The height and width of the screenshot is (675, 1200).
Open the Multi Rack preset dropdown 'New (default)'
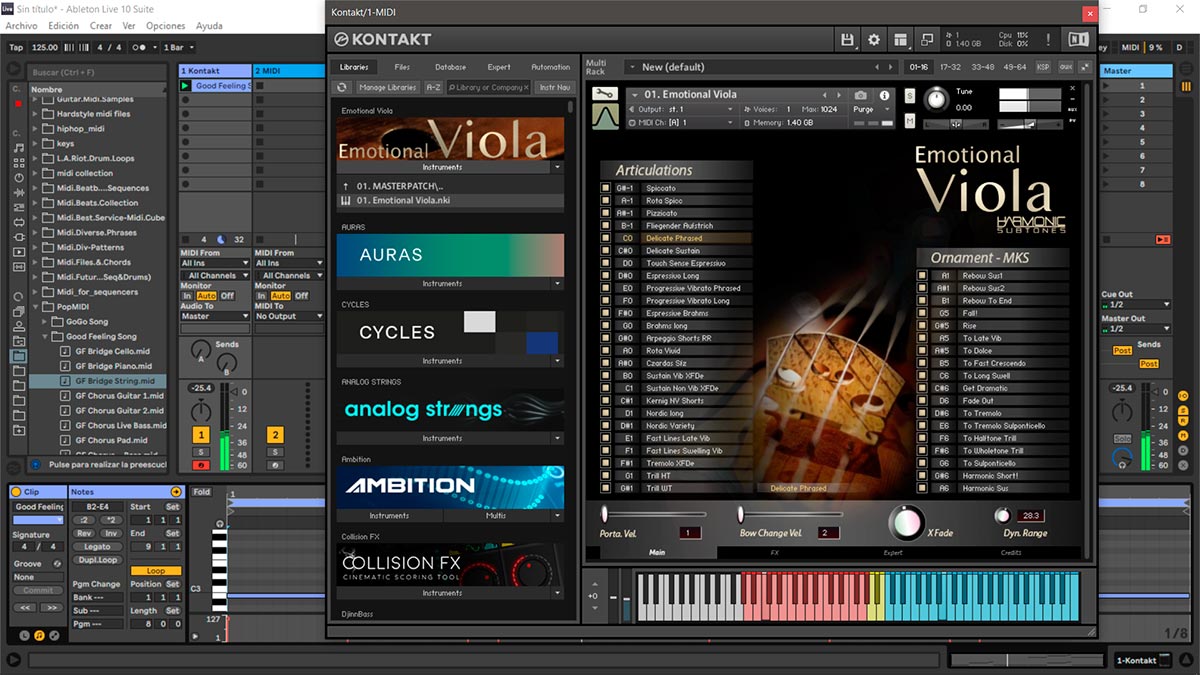pyautogui.click(x=759, y=67)
